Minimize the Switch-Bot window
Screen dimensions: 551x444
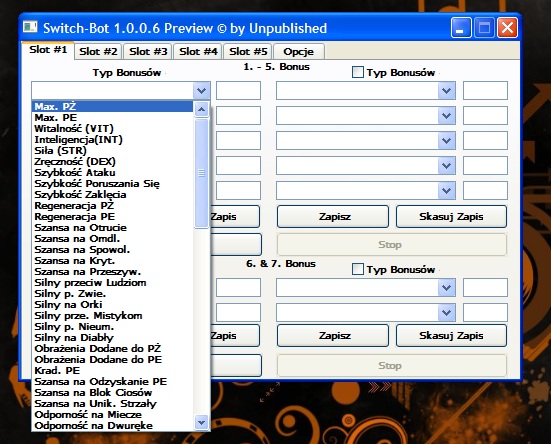pyautogui.click(x=461, y=28)
